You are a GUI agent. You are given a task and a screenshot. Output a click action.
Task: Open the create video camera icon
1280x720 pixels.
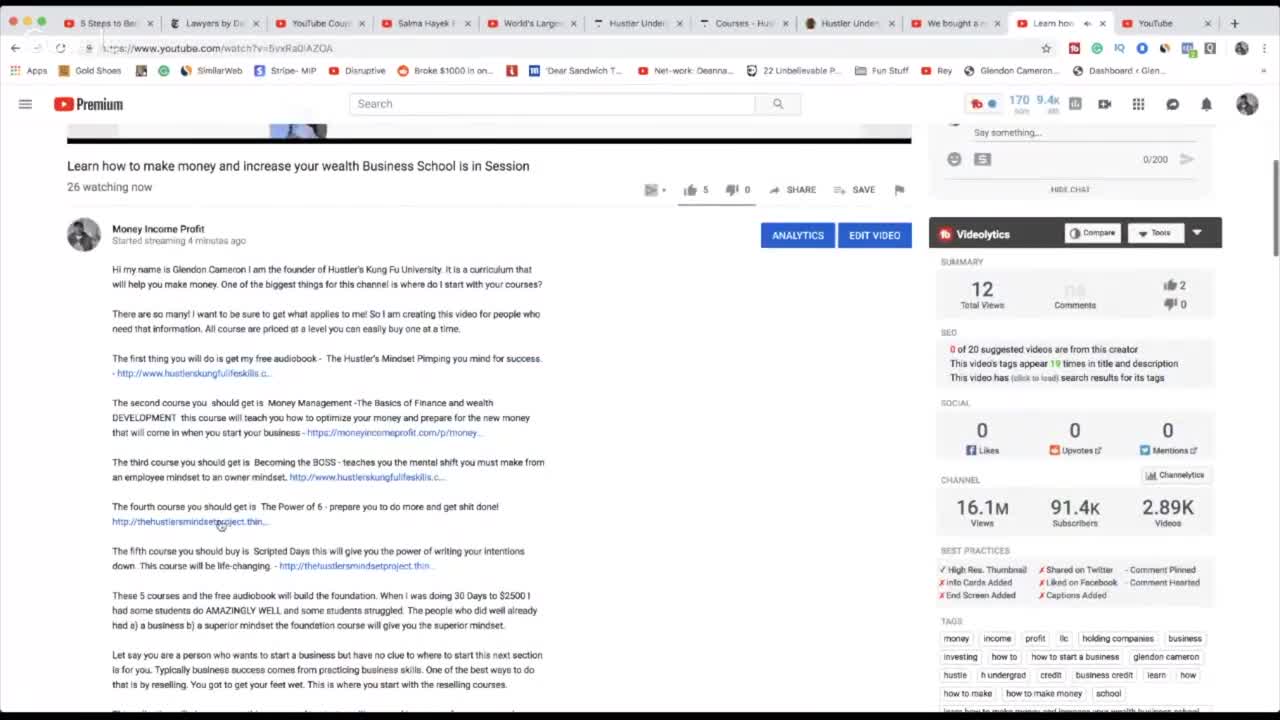1105,104
